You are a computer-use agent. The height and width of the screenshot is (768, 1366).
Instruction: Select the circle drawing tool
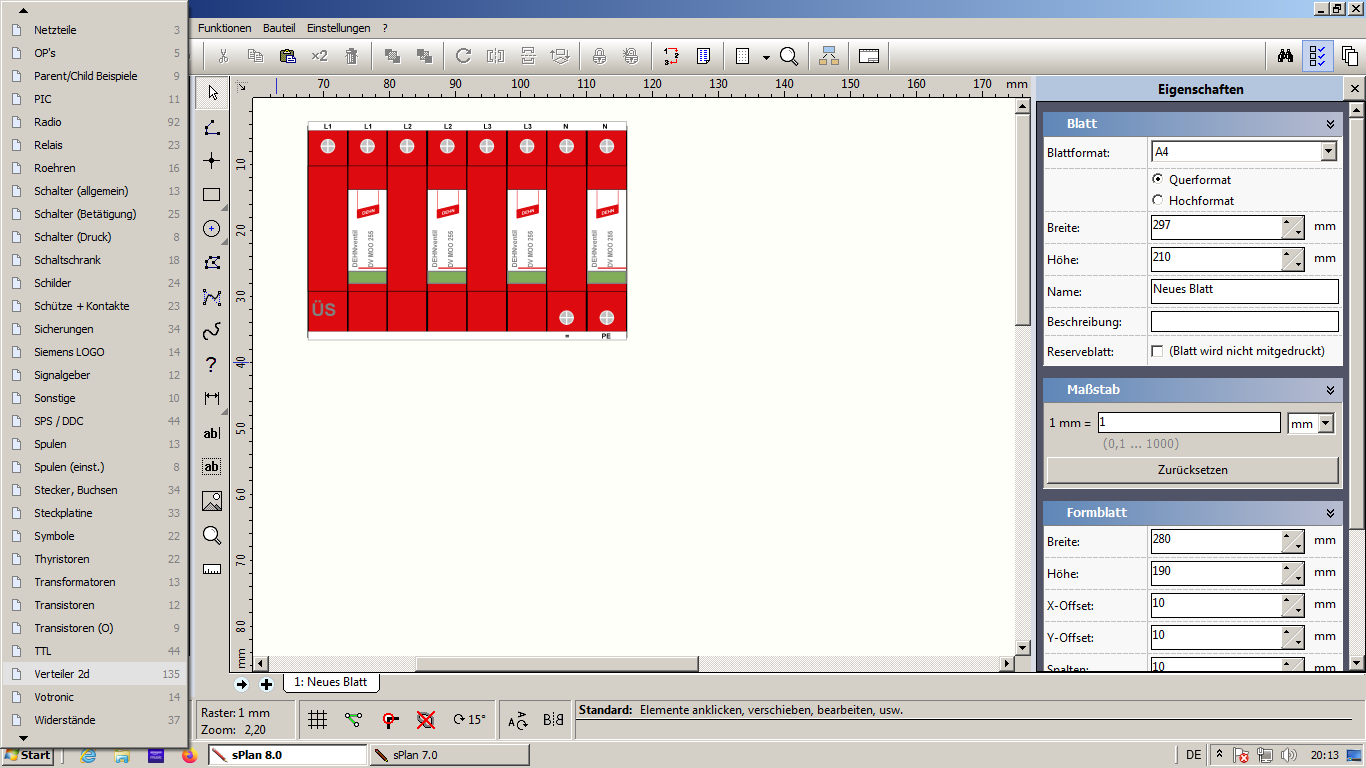[x=212, y=229]
